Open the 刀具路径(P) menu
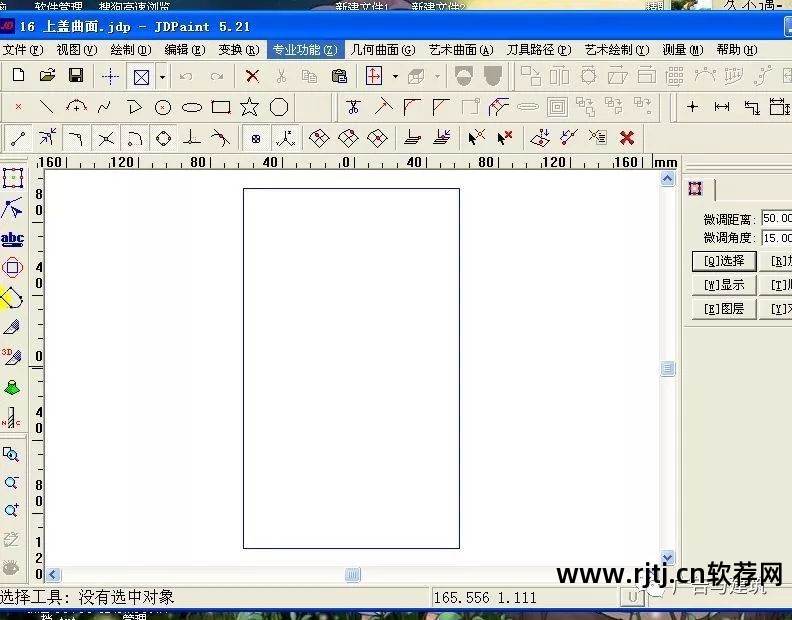 pyautogui.click(x=539, y=50)
